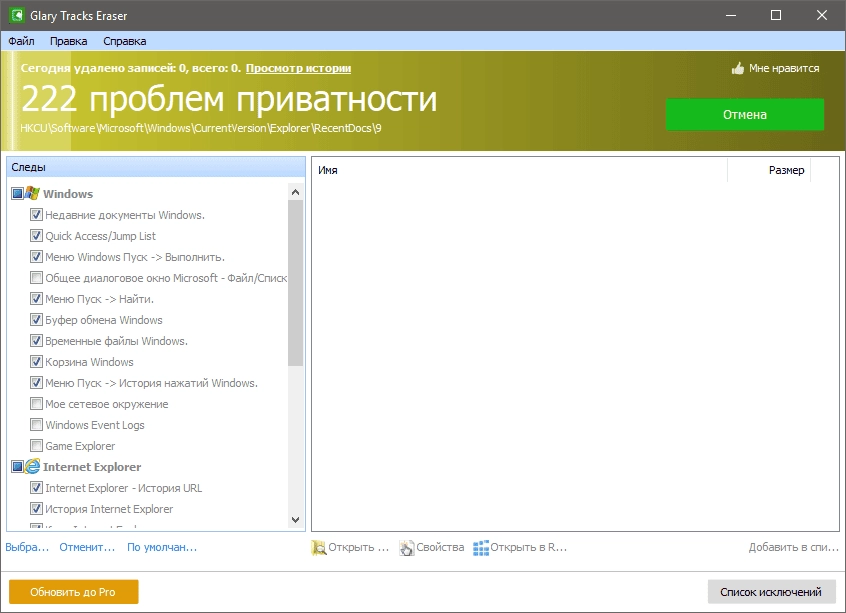Click tree scrollbar down arrow
Image resolution: width=846 pixels, height=613 pixels.
(x=295, y=520)
